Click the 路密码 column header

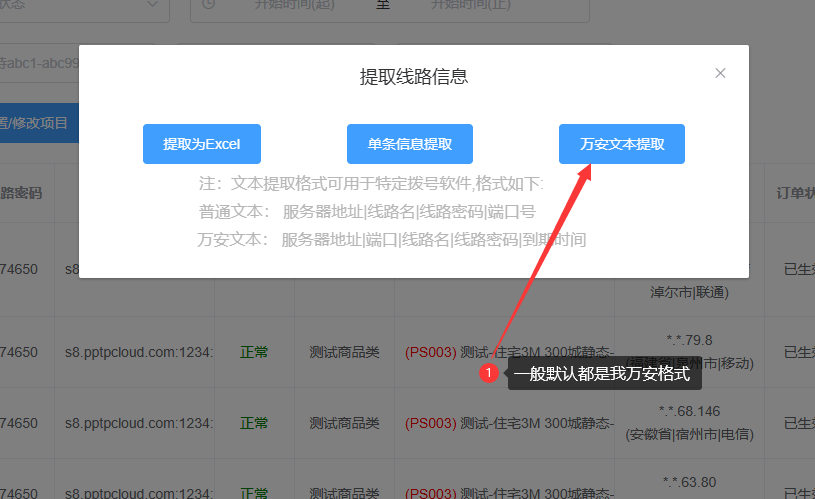(x=21, y=193)
